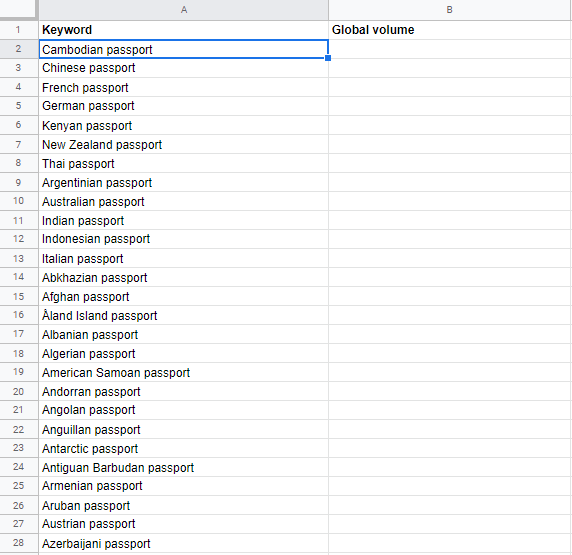Select row 14 via its row number

pyautogui.click(x=19, y=277)
